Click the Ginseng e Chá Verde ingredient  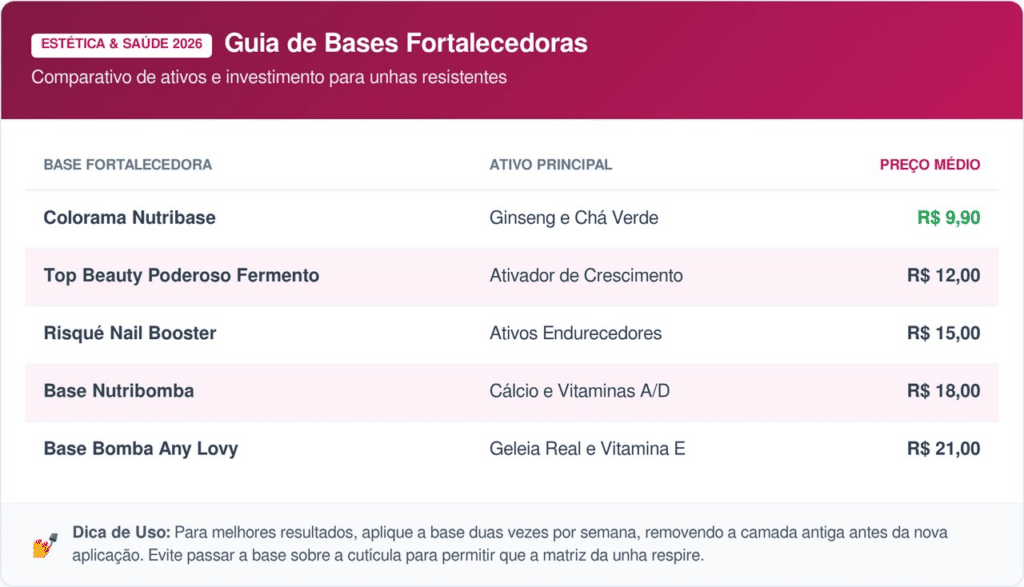[574, 217]
